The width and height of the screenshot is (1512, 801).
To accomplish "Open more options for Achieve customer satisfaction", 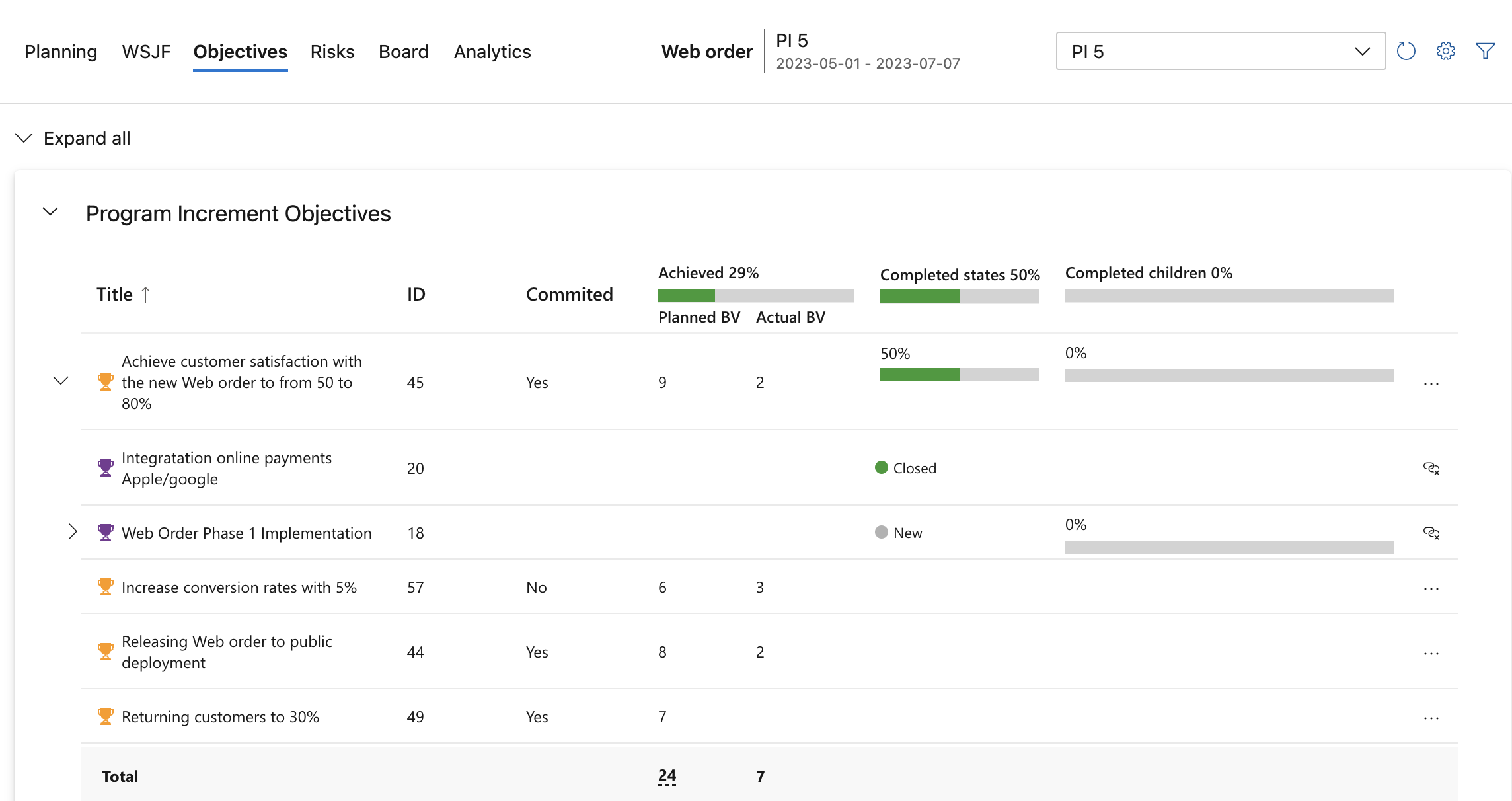I will (x=1431, y=383).
